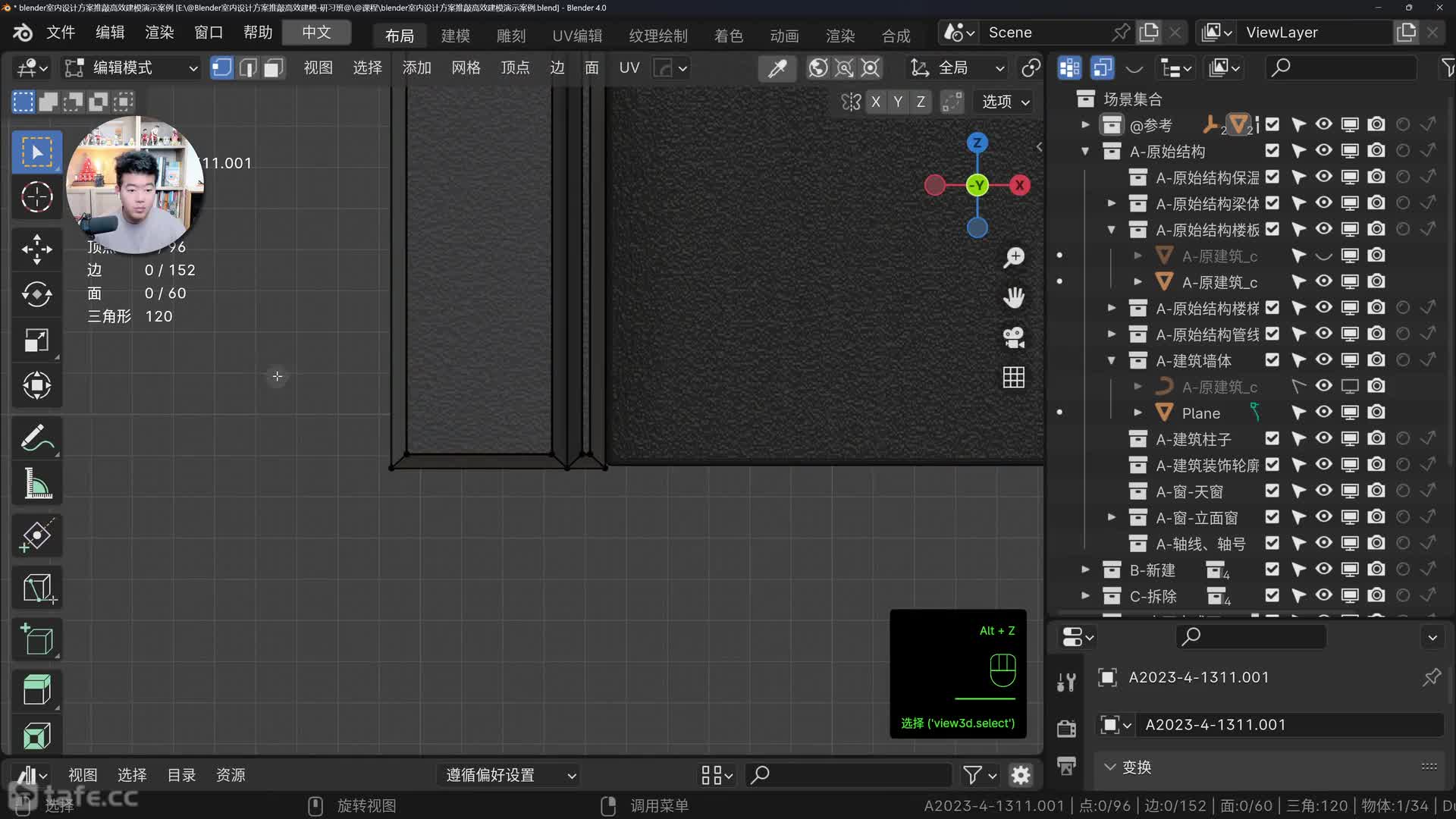1456x819 pixels.
Task: Toggle camera view in viewport
Action: coord(1013,337)
